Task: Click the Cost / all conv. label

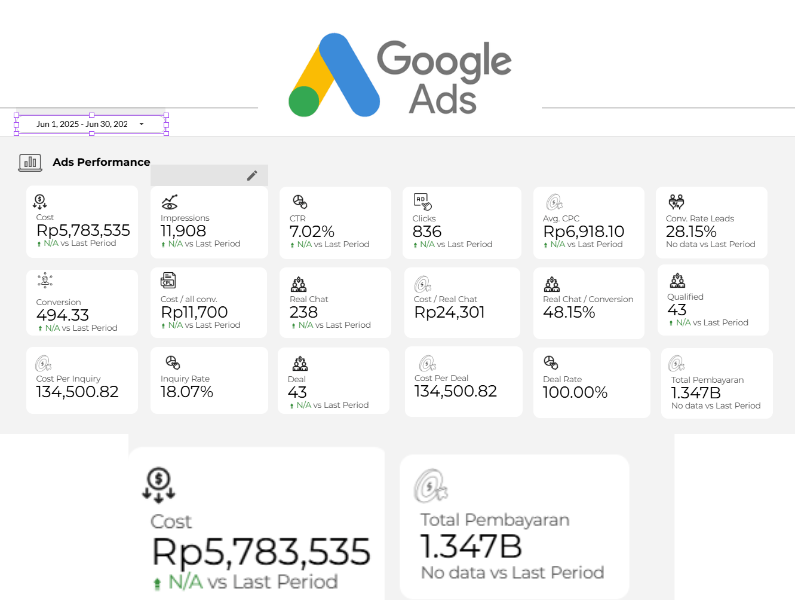Action: 189,299
